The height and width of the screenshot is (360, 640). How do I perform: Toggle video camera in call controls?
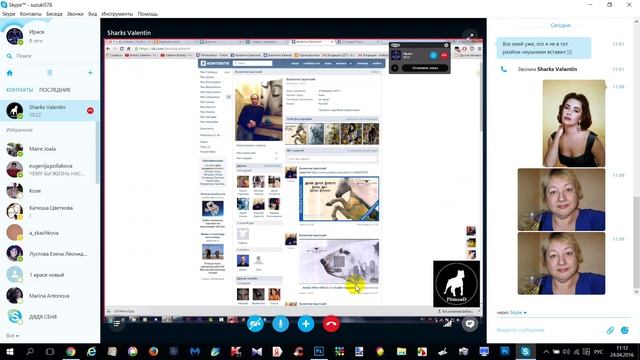pyautogui.click(x=256, y=324)
